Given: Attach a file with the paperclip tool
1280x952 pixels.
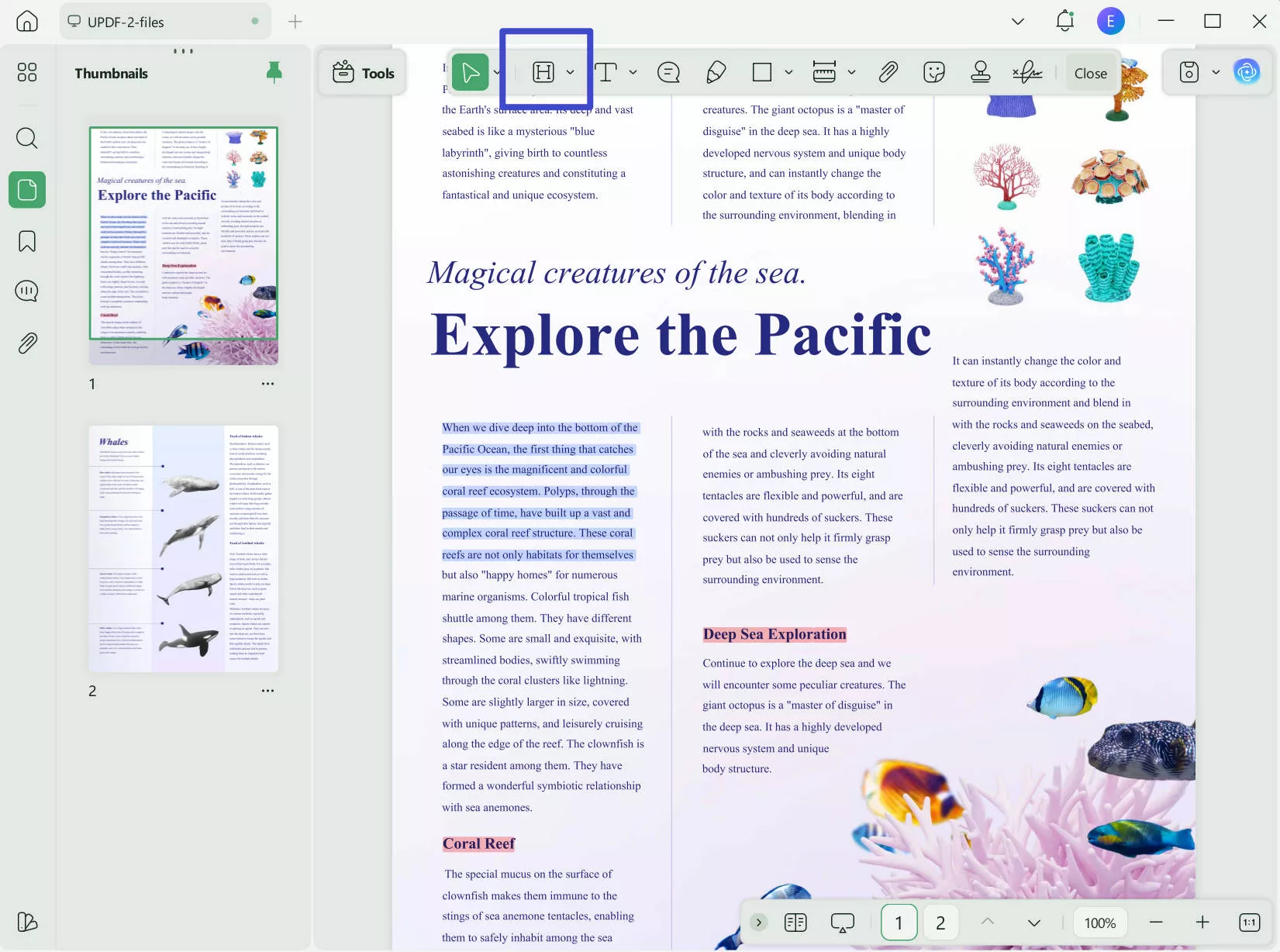Looking at the screenshot, I should point(887,72).
